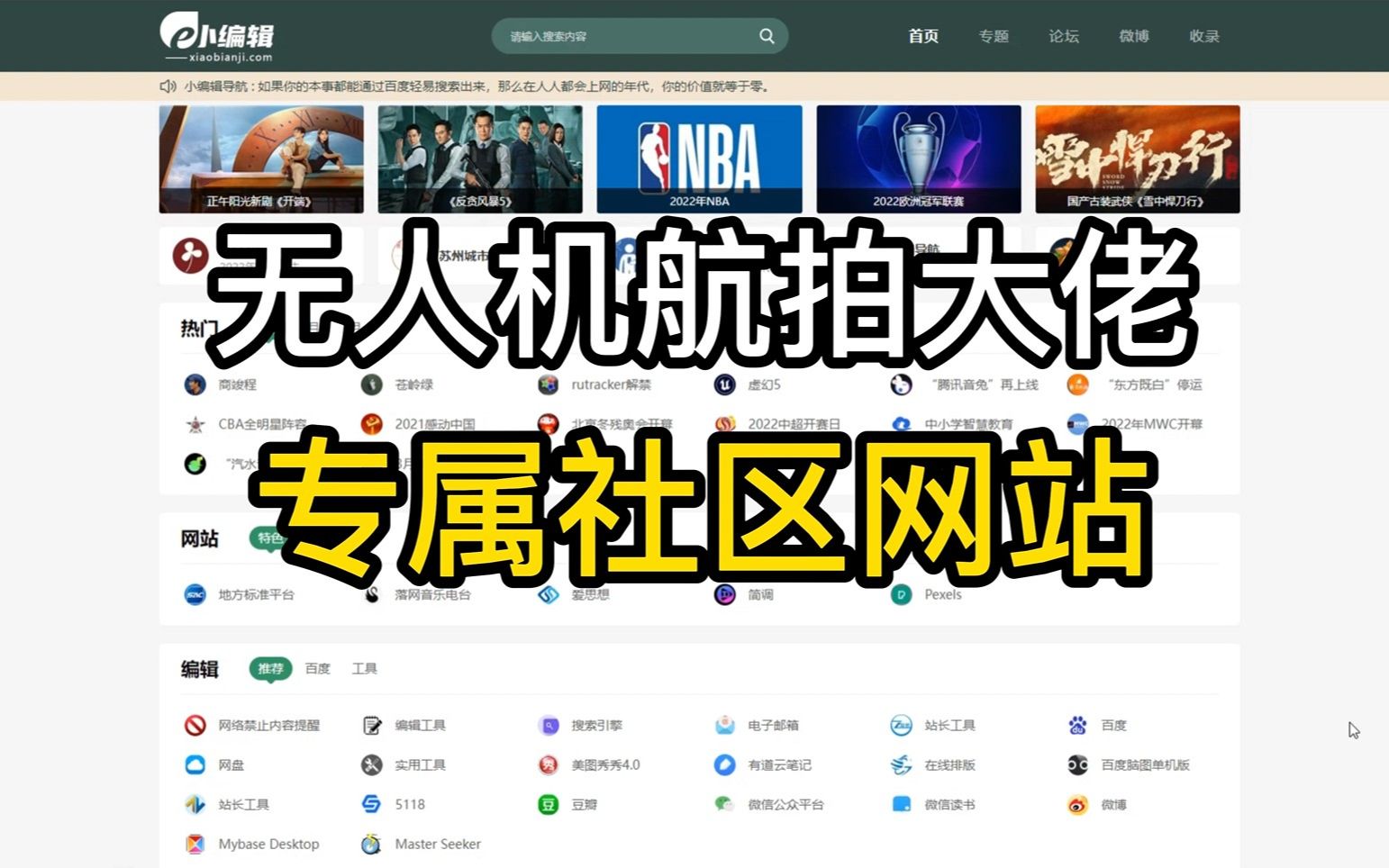Open the 雪中悍刀行 banner
Screen dimensions: 1389x868
1138,159
